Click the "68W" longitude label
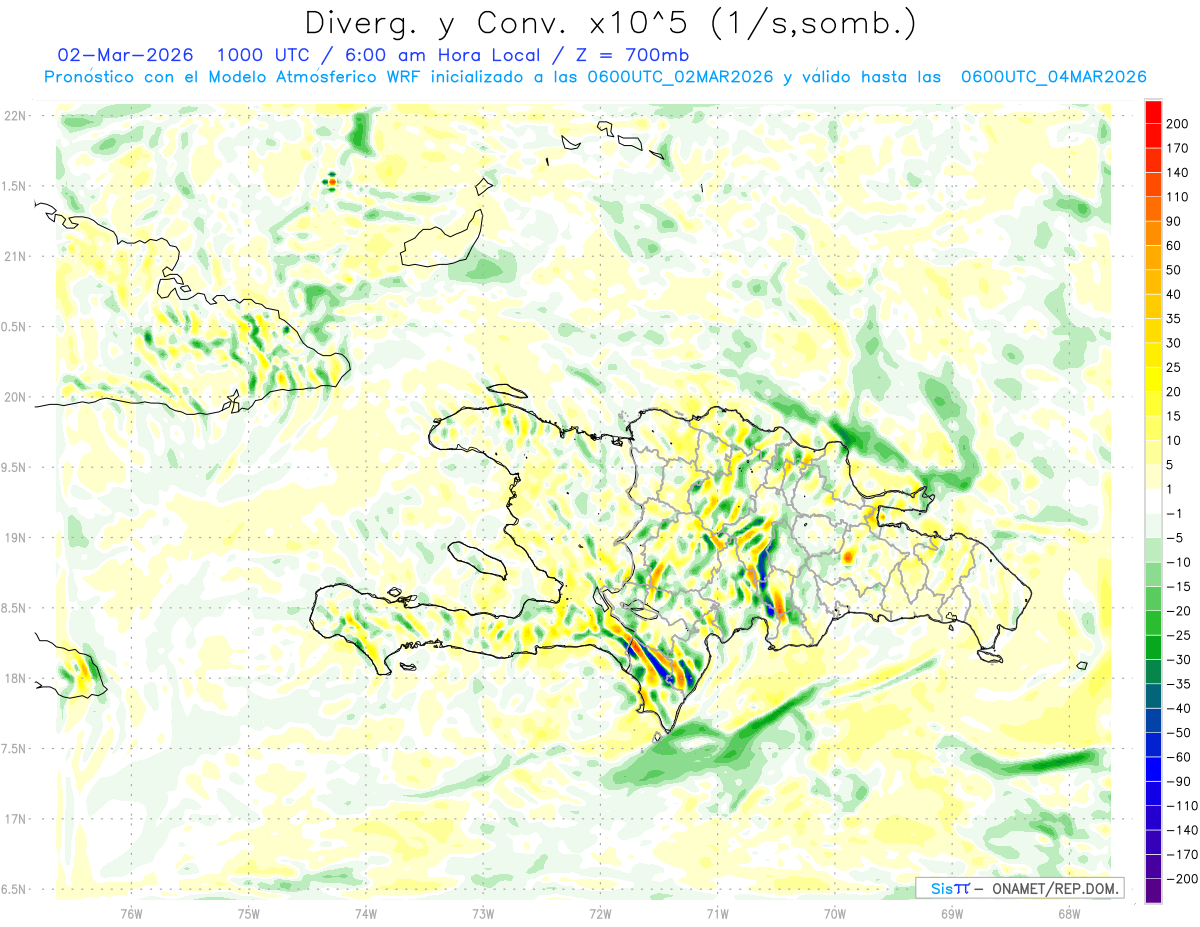The image size is (1200, 927). tap(1068, 914)
